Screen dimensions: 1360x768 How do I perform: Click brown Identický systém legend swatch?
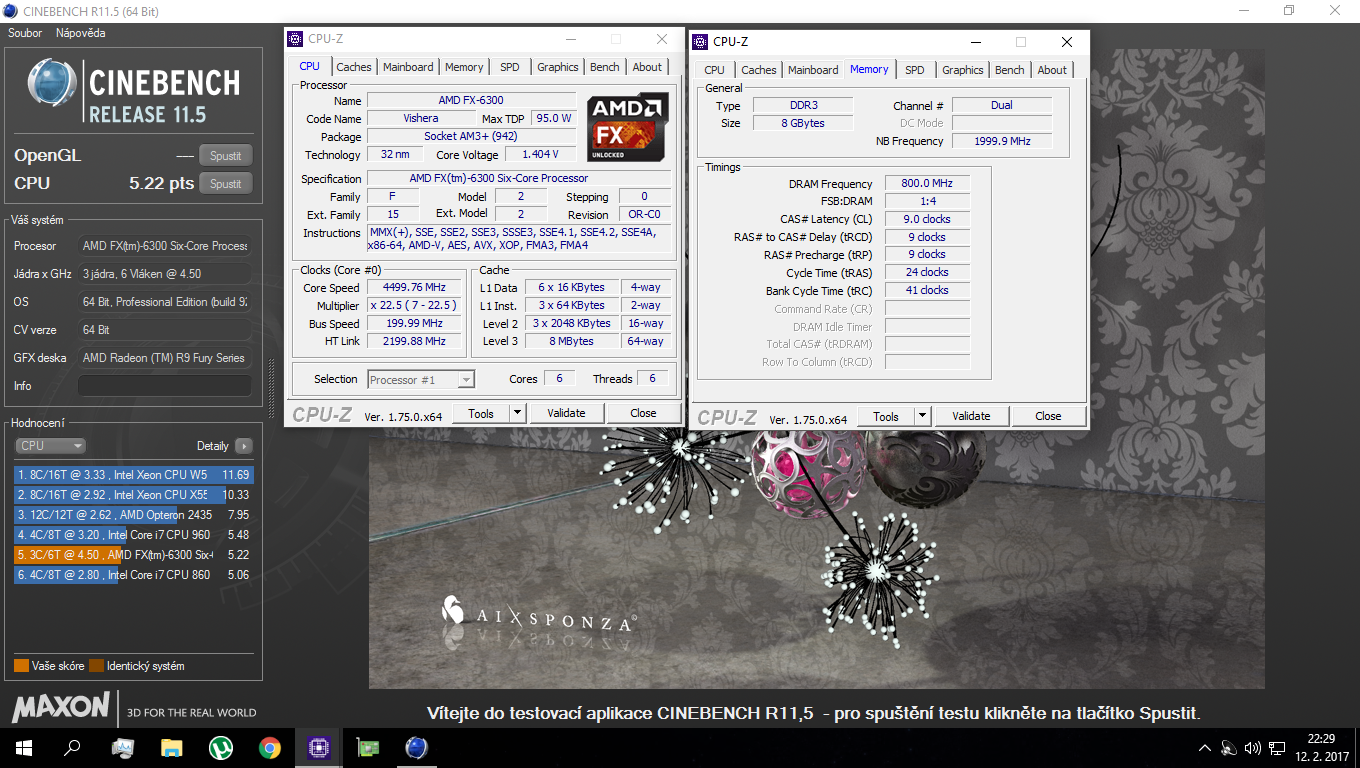pyautogui.click(x=96, y=666)
